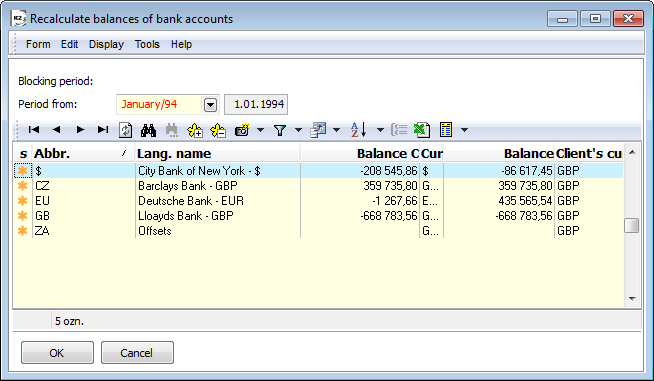
Task: Confirm with the OK button
Action: tap(57, 353)
